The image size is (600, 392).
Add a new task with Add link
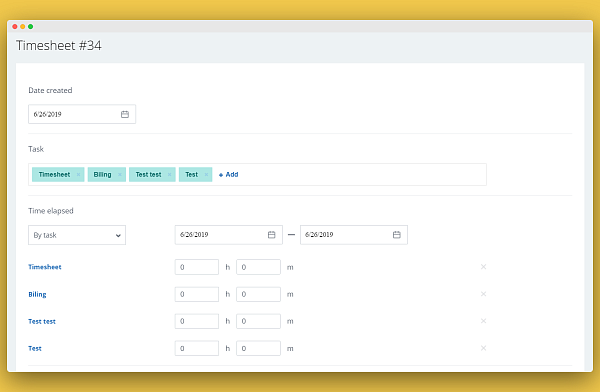pos(228,175)
